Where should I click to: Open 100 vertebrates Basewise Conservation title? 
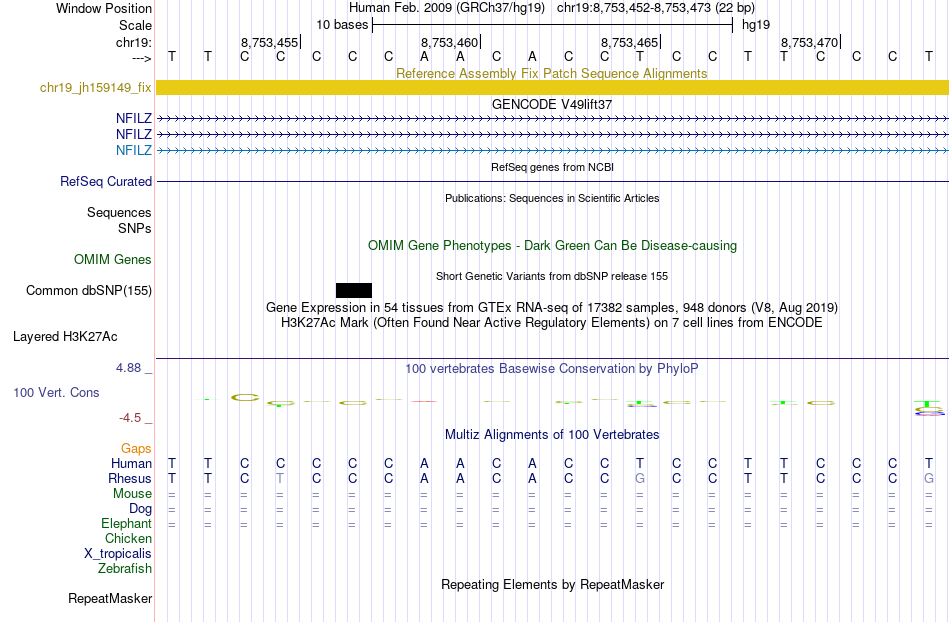(x=552, y=368)
